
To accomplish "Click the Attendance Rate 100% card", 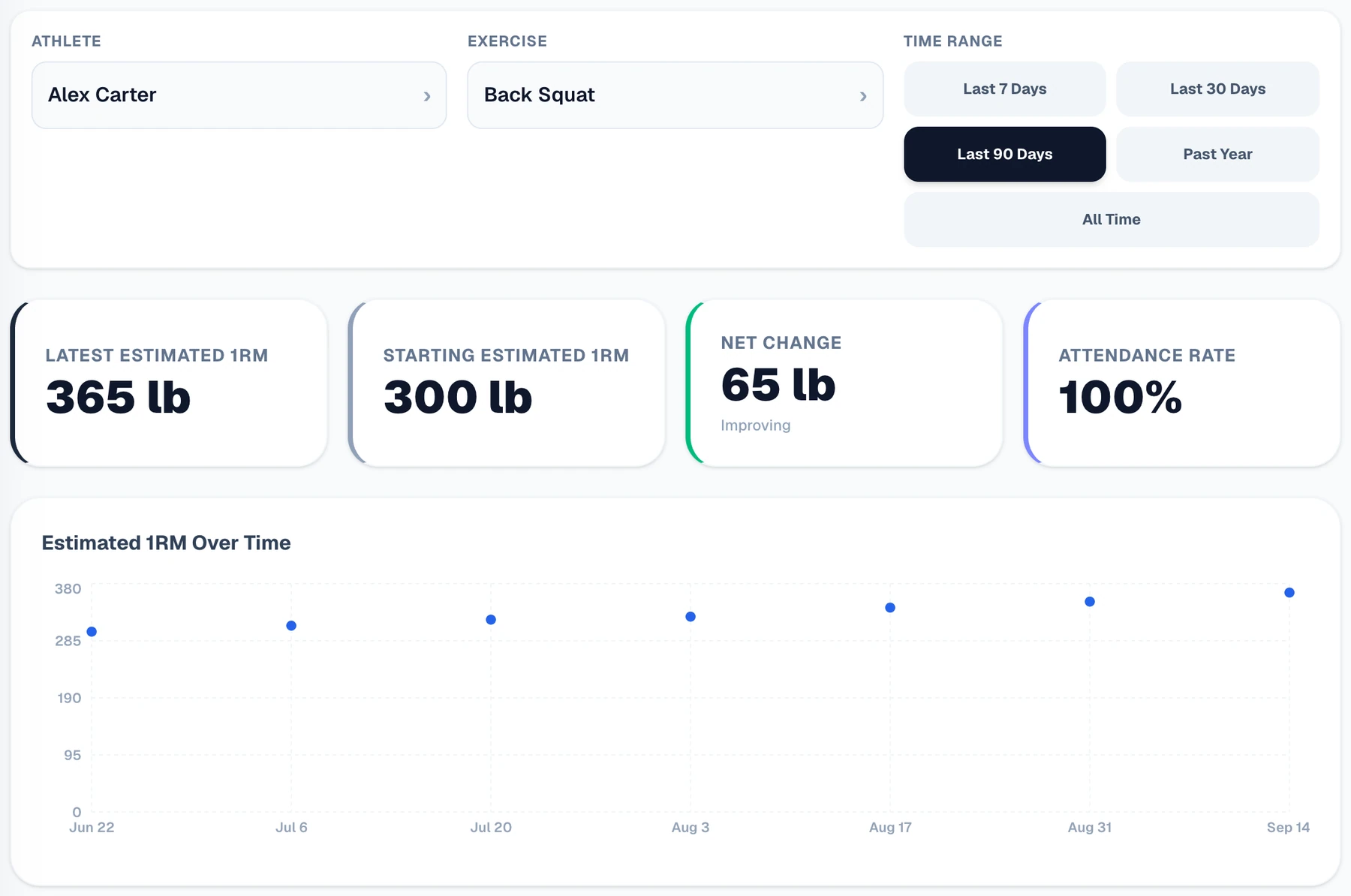I will click(x=1182, y=383).
